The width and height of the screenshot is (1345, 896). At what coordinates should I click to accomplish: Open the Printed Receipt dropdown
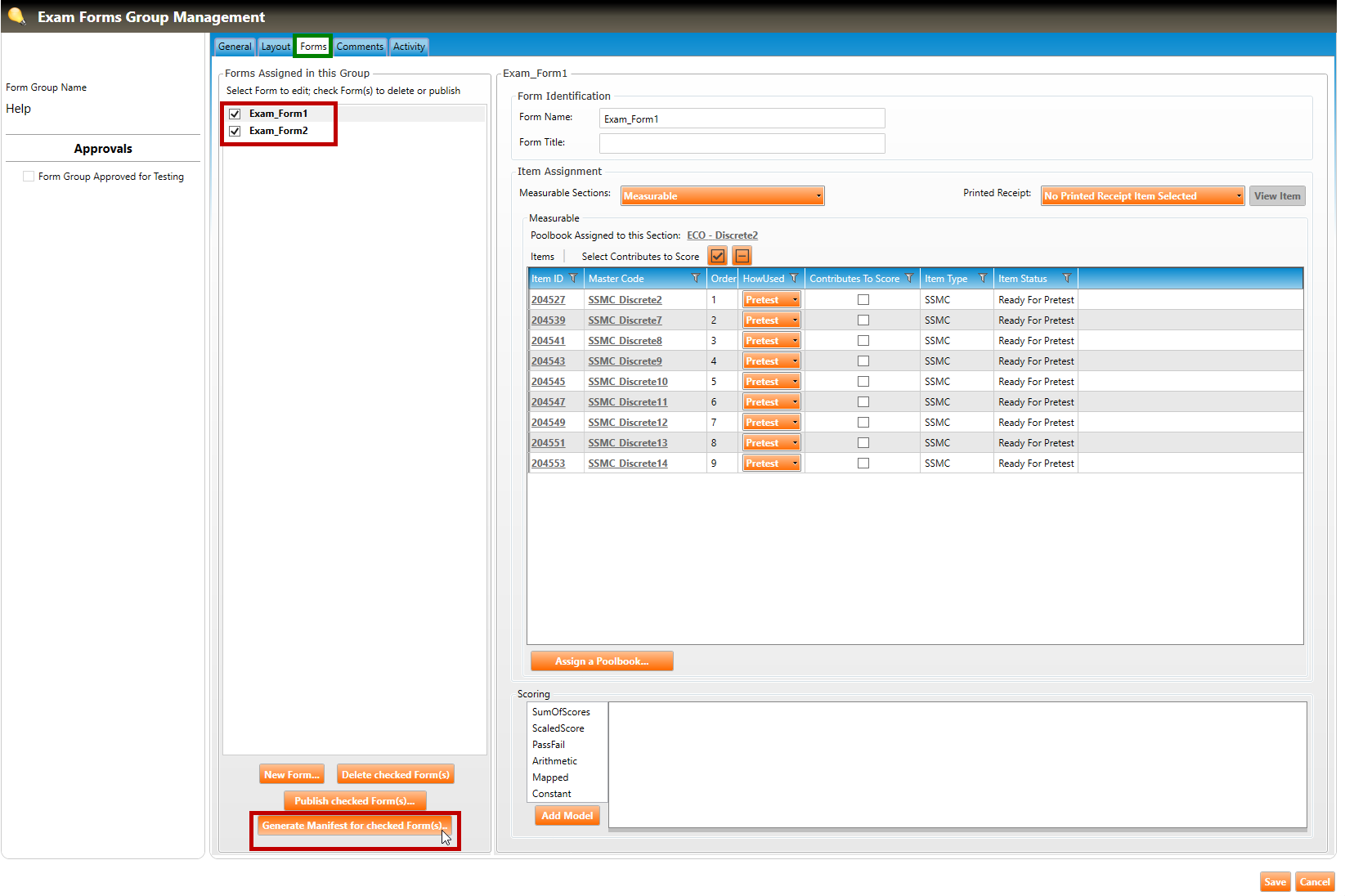[1238, 196]
